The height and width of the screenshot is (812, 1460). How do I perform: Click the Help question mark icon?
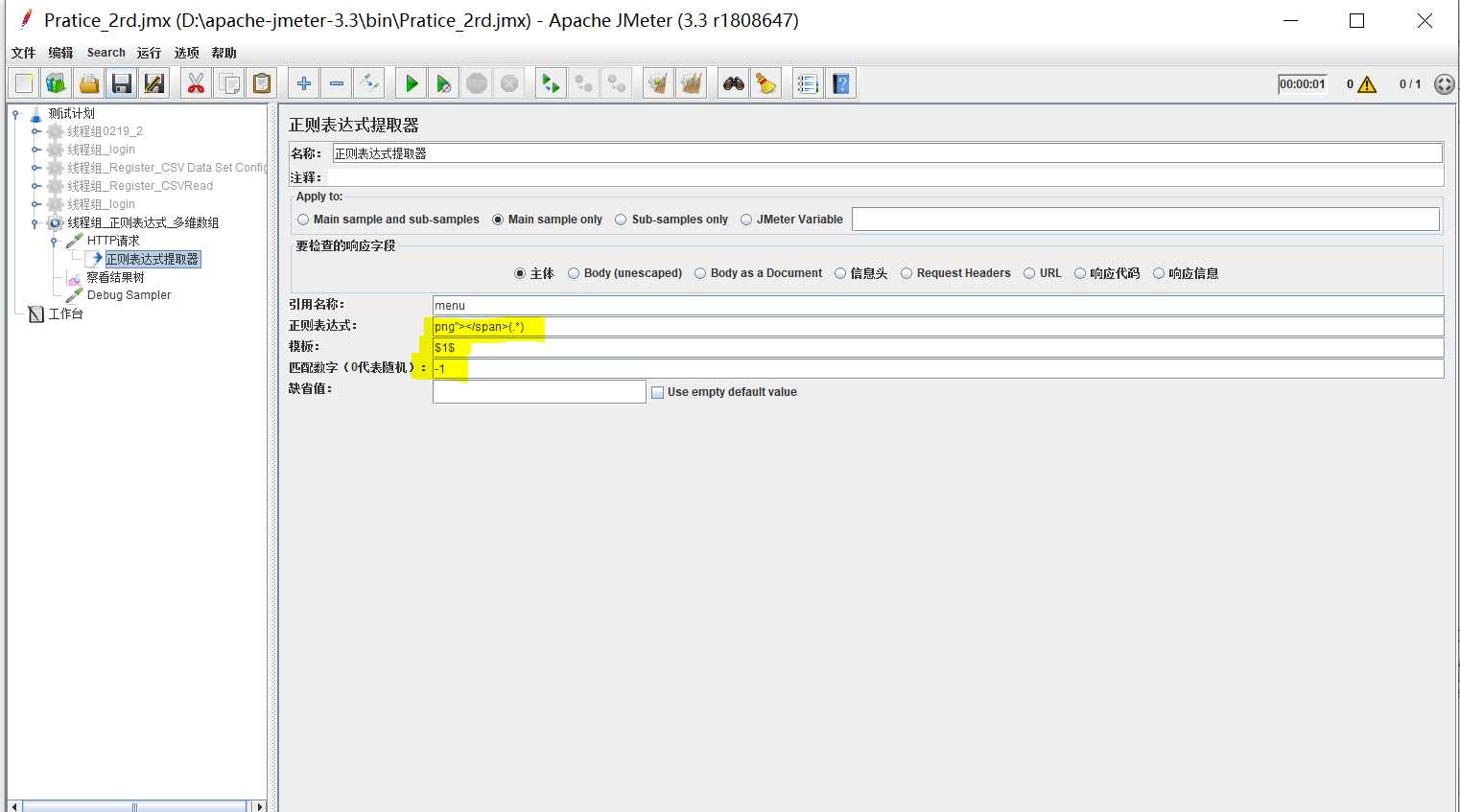(x=841, y=83)
